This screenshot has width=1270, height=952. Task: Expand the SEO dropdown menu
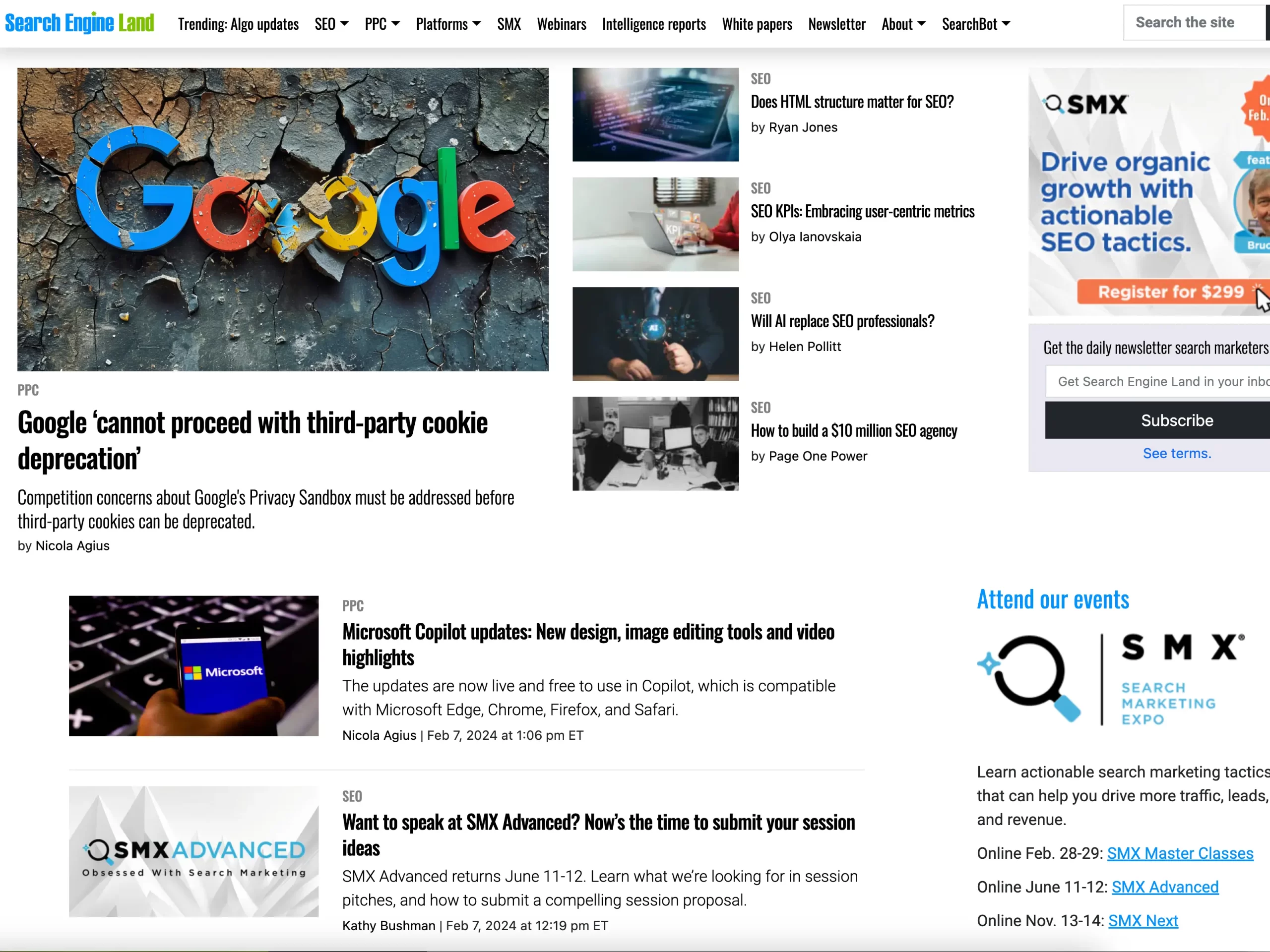tap(331, 24)
